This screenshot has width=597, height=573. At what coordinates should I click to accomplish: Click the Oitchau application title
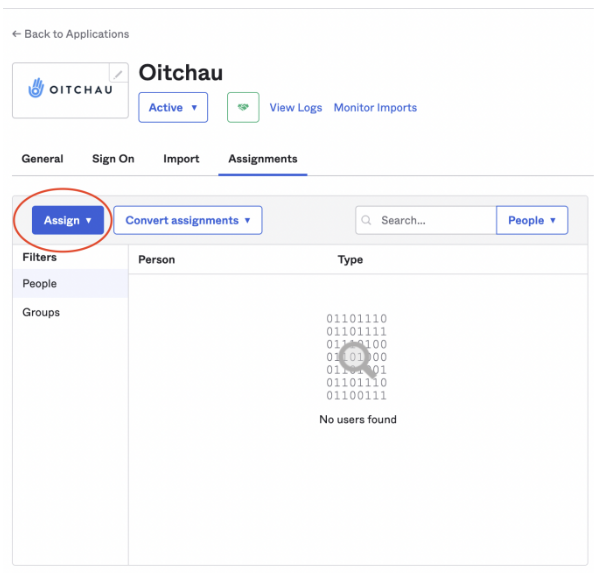coord(181,72)
